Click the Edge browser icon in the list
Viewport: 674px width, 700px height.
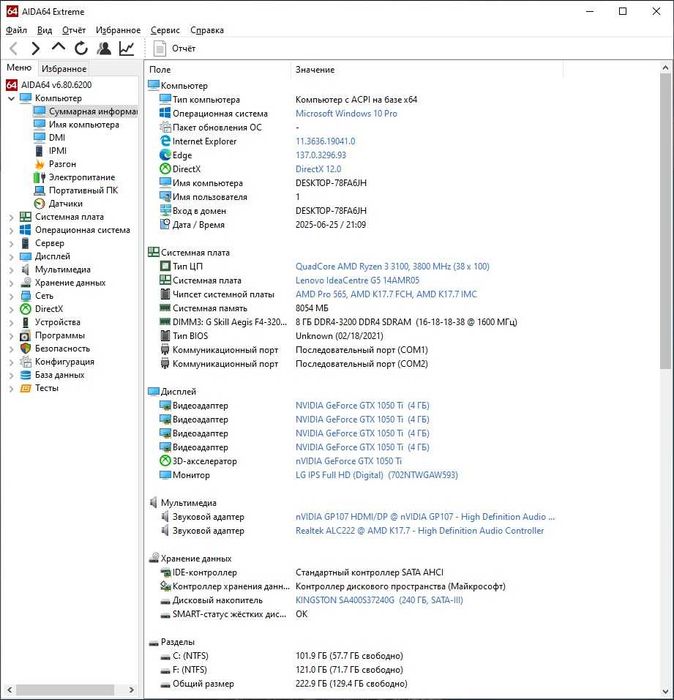click(165, 154)
